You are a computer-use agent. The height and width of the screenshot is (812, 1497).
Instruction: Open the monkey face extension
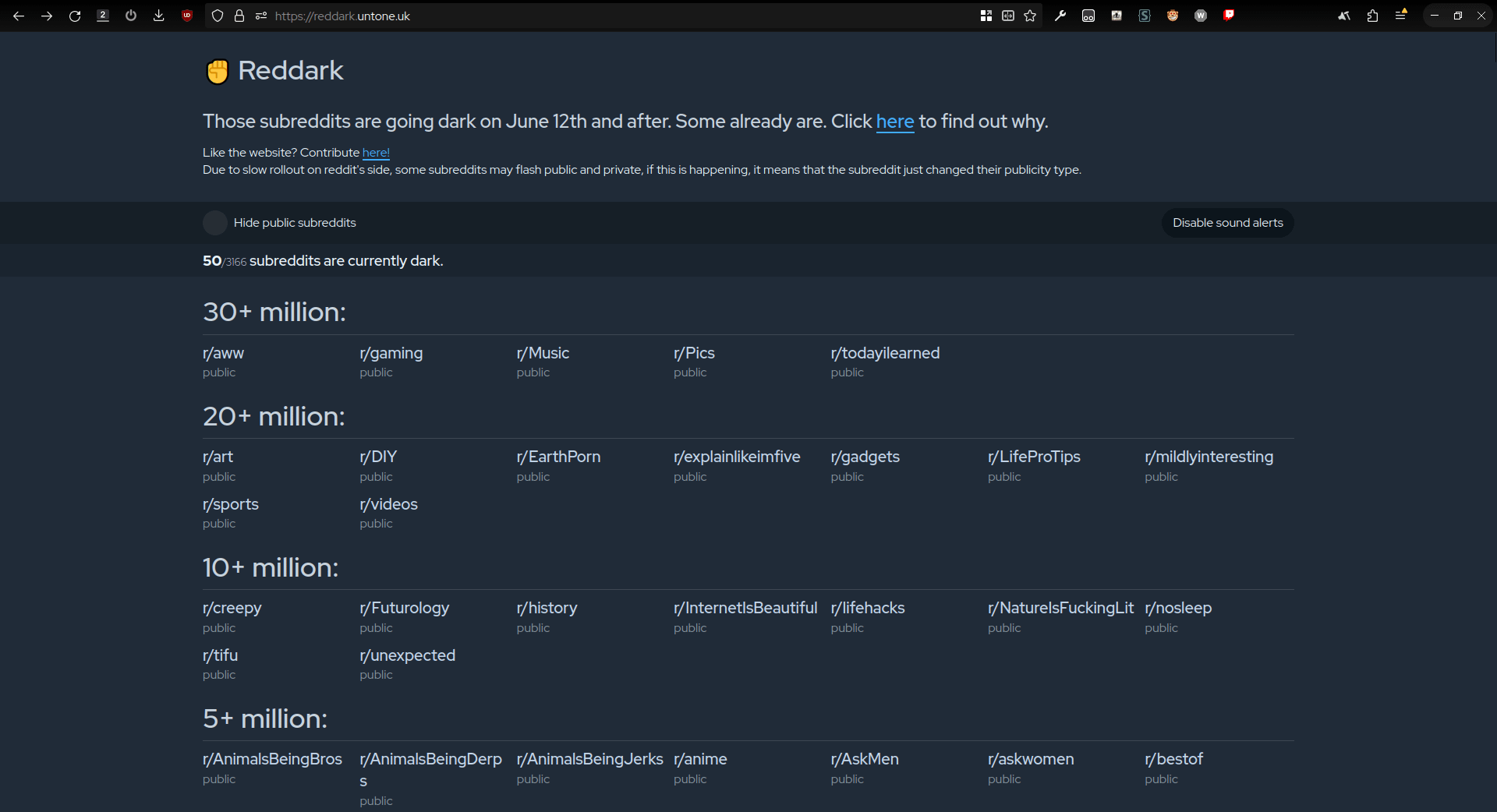click(x=1173, y=16)
